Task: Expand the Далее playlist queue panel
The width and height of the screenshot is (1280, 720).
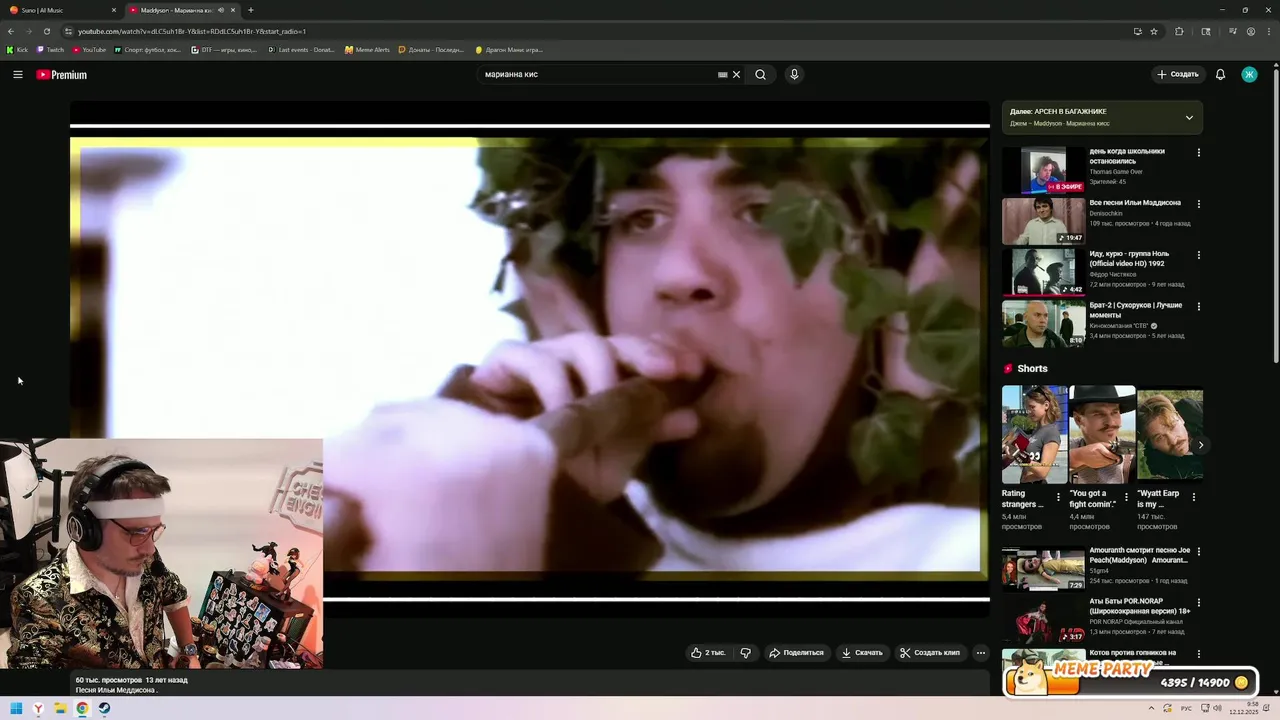Action: [1189, 117]
